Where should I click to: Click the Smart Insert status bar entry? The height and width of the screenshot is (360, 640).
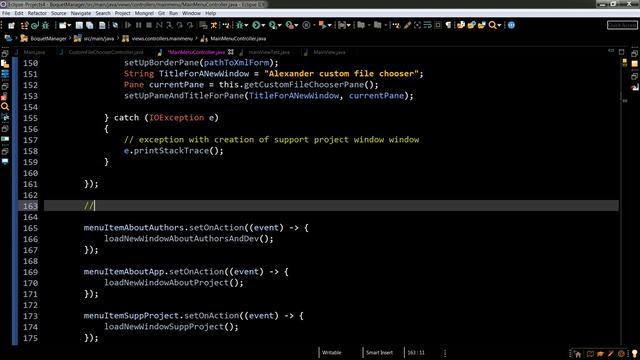coord(379,353)
